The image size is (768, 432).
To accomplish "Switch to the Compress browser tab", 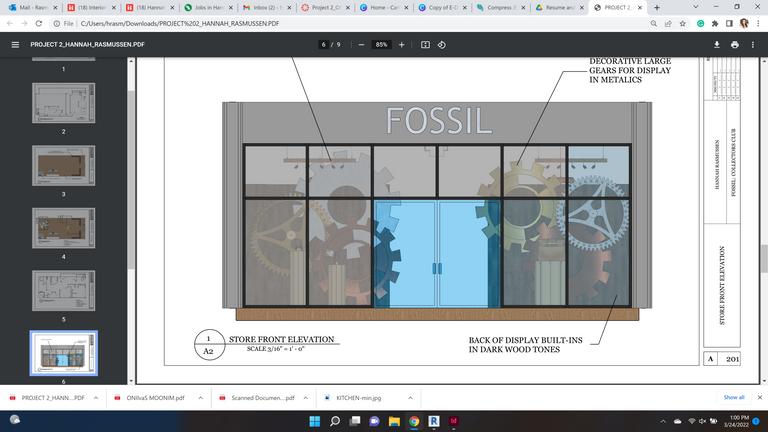I will pyautogui.click(x=501, y=8).
